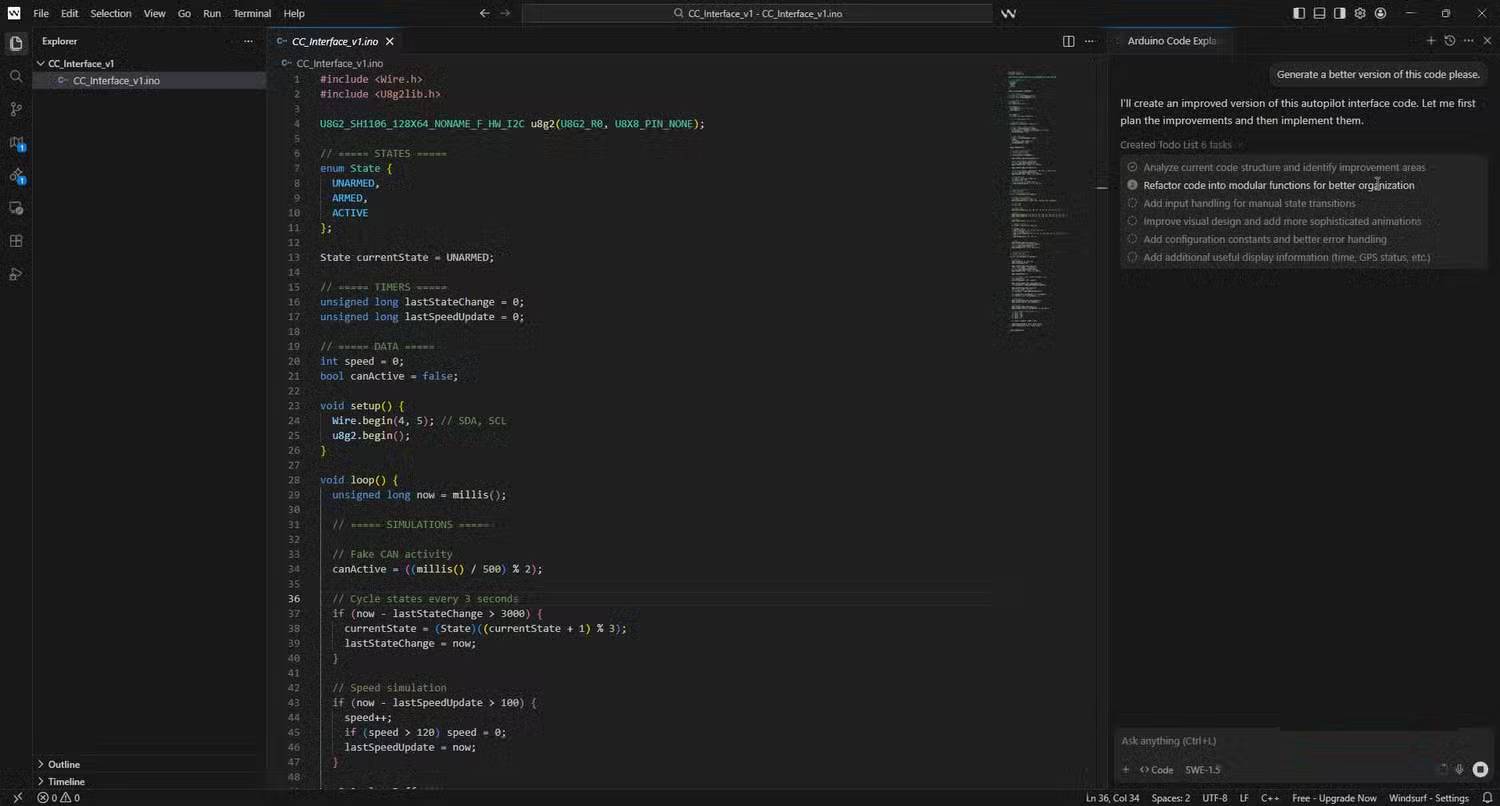Click the Windsurf logo in the title bar
The image size is (1500, 806).
(14, 13)
